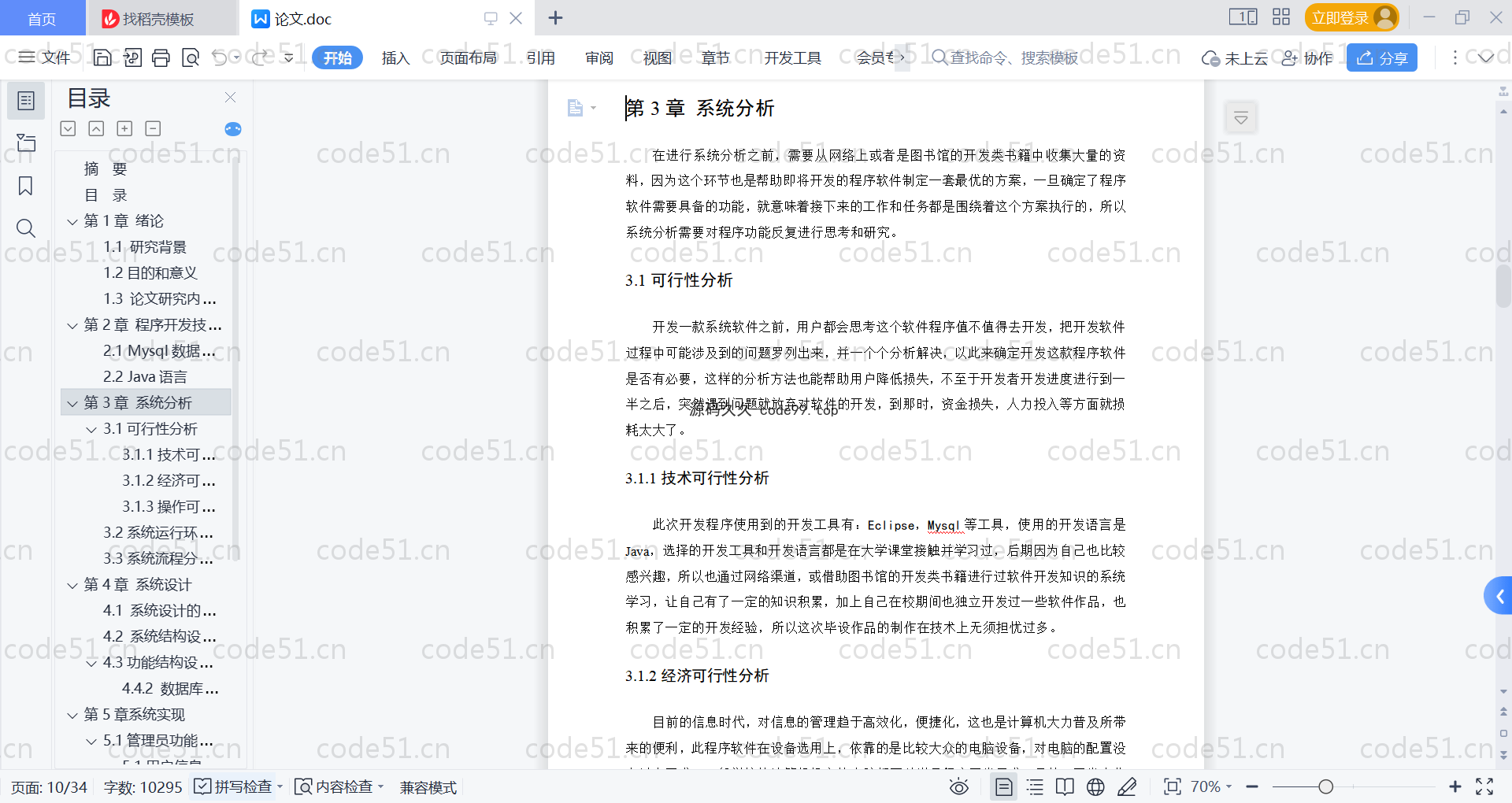Switch to outline view icon
This screenshot has height=803, width=1512.
(1035, 786)
